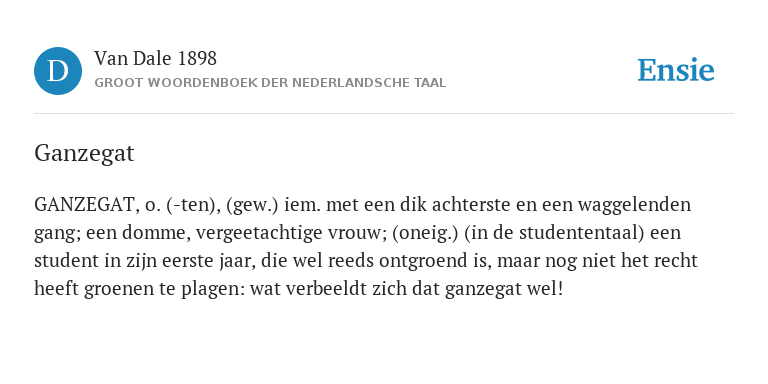This screenshot has width=768, height=384.
Task: Click the Ganzegat heading
Action: (x=84, y=153)
